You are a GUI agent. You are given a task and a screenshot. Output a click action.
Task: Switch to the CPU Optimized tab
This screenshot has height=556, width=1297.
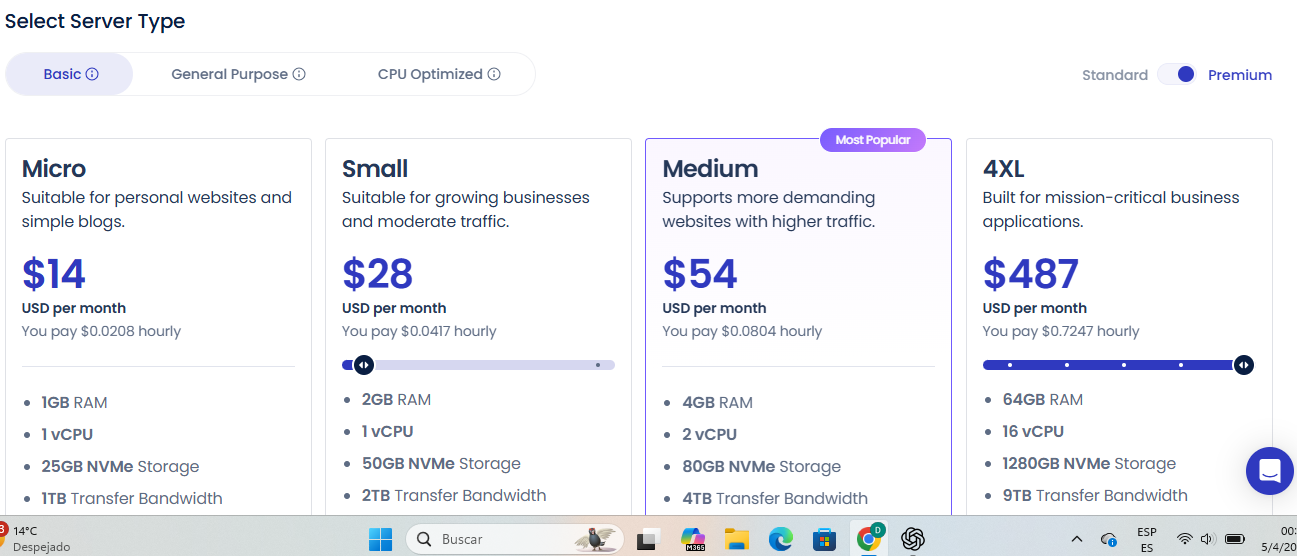[x=439, y=74]
